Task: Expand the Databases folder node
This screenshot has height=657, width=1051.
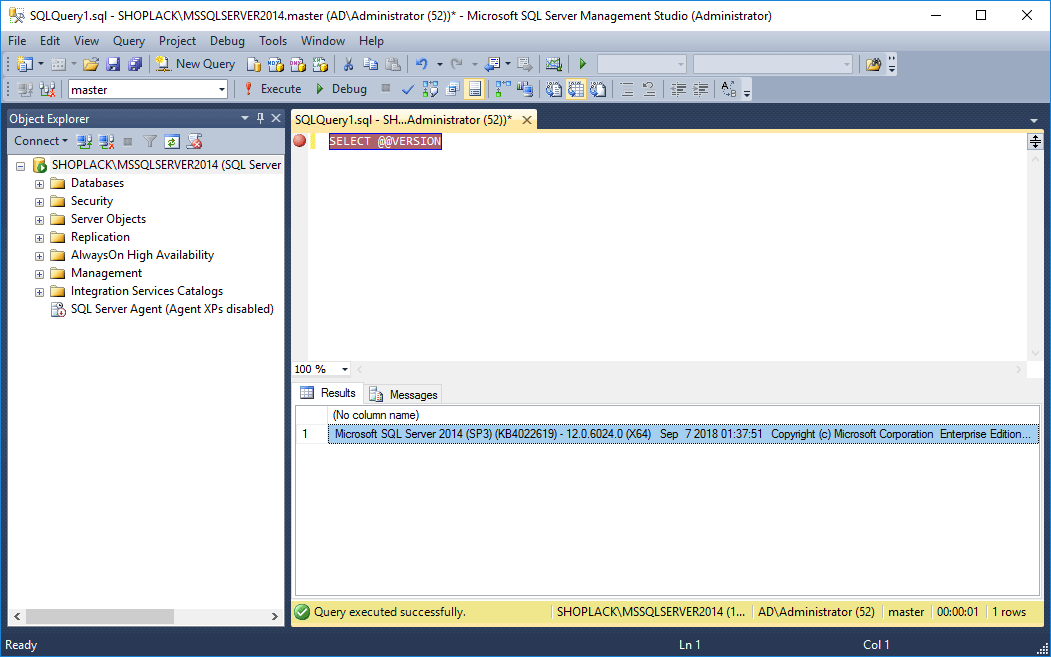Action: pyautogui.click(x=40, y=184)
